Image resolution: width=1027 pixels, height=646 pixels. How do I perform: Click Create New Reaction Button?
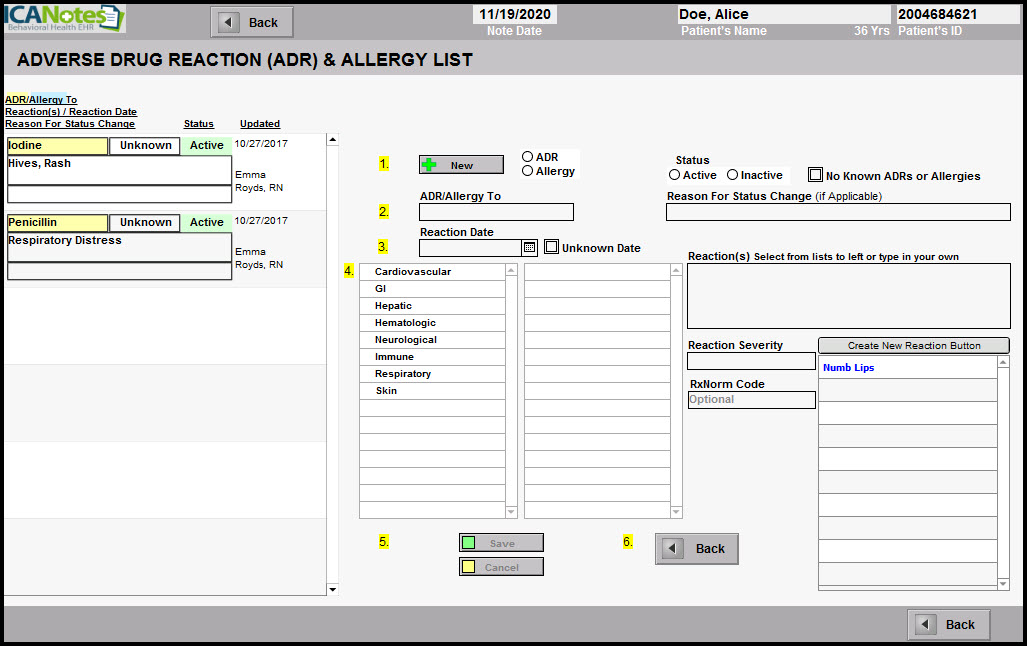(x=913, y=346)
